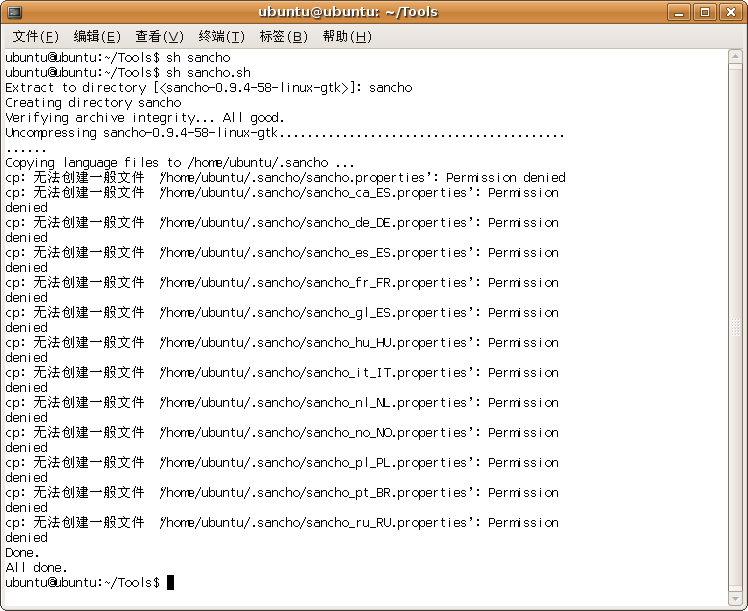Click the 'Done.' output line
748x611 pixels.
[x=22, y=553]
